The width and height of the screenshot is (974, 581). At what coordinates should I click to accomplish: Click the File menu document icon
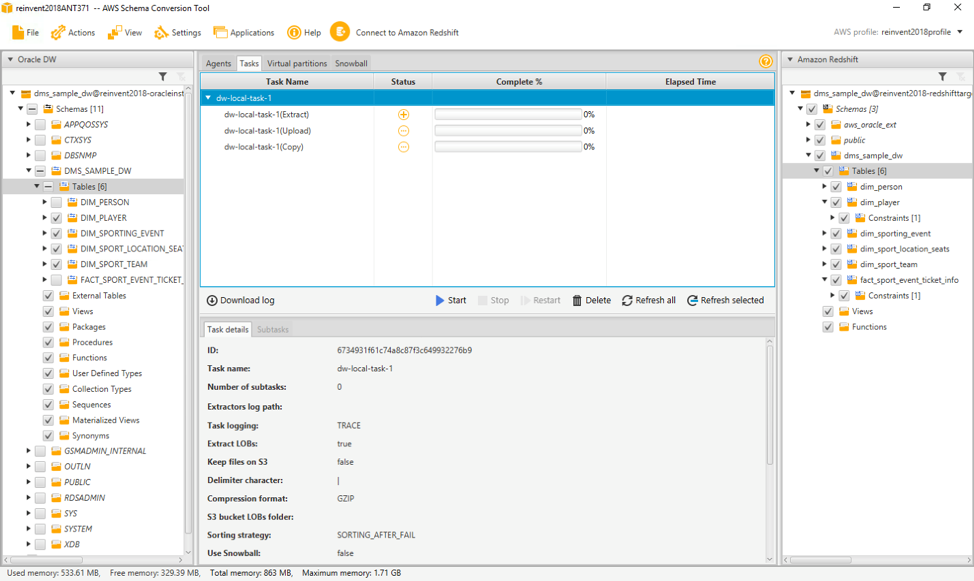tap(18, 32)
